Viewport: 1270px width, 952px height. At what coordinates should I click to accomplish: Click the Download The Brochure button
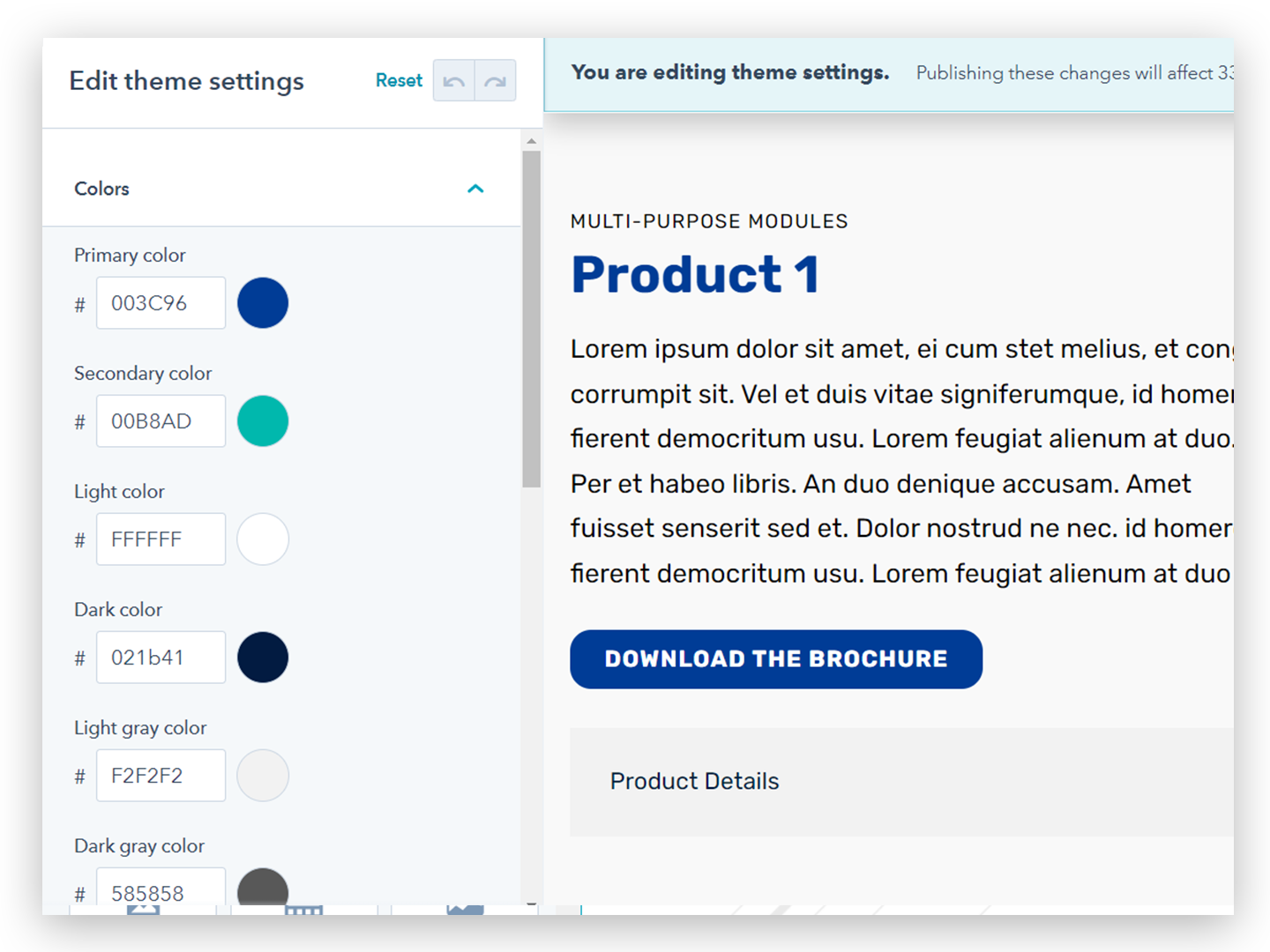tap(776, 659)
